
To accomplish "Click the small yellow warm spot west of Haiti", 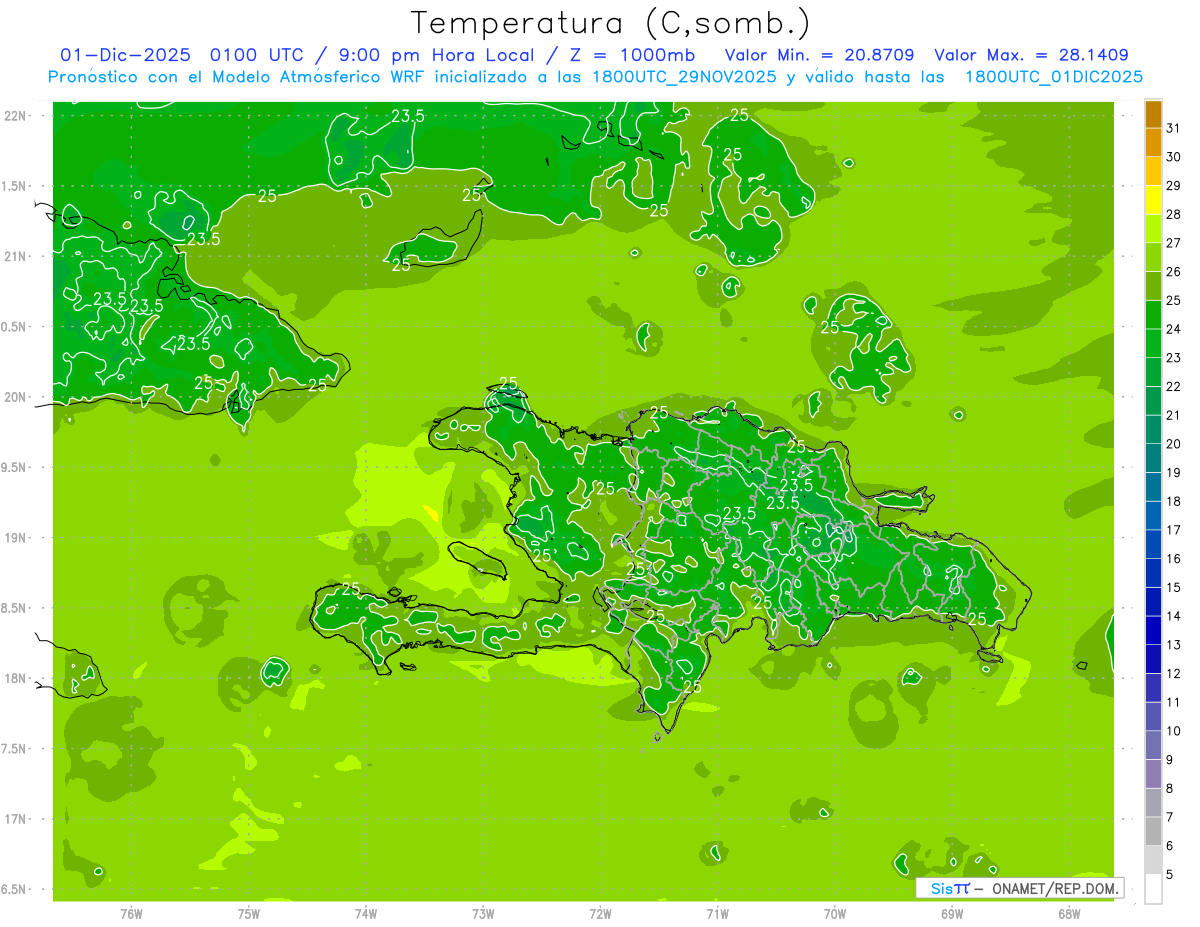I will pos(431,512).
